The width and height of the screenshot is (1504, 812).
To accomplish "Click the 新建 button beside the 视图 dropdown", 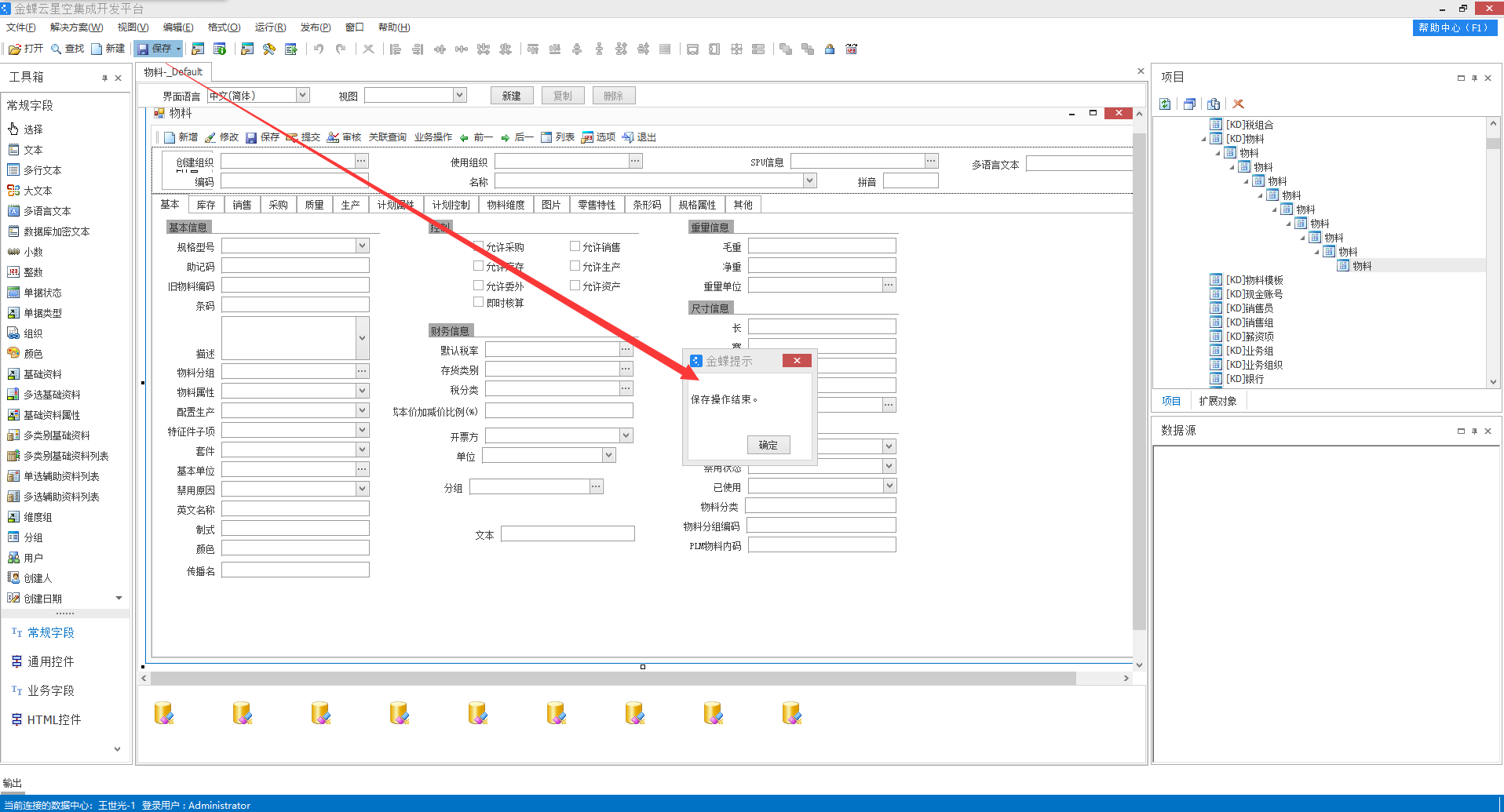I will coord(512,96).
